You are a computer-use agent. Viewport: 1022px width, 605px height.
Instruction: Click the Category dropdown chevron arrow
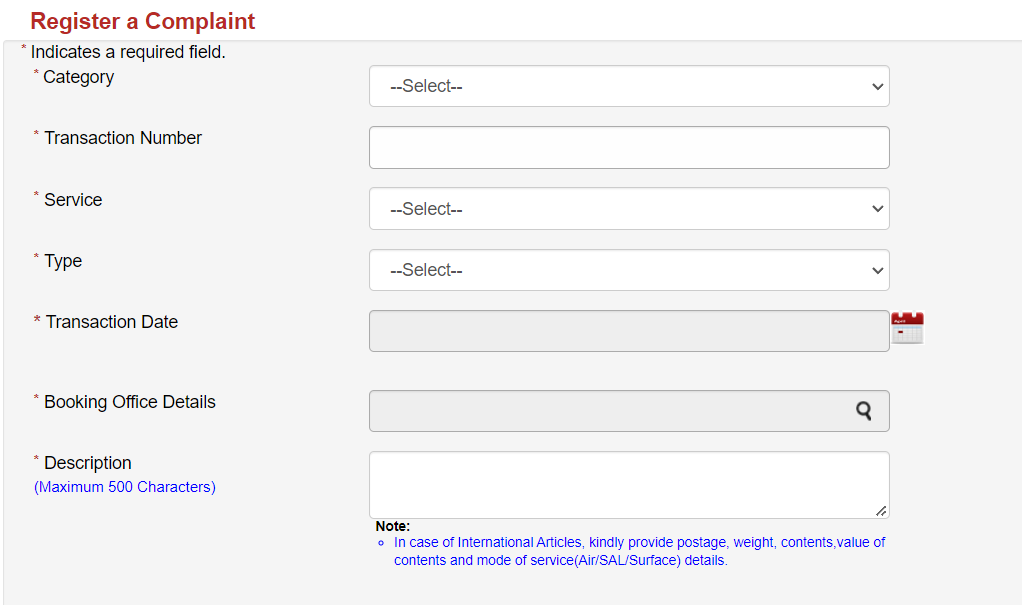pyautogui.click(x=878, y=86)
